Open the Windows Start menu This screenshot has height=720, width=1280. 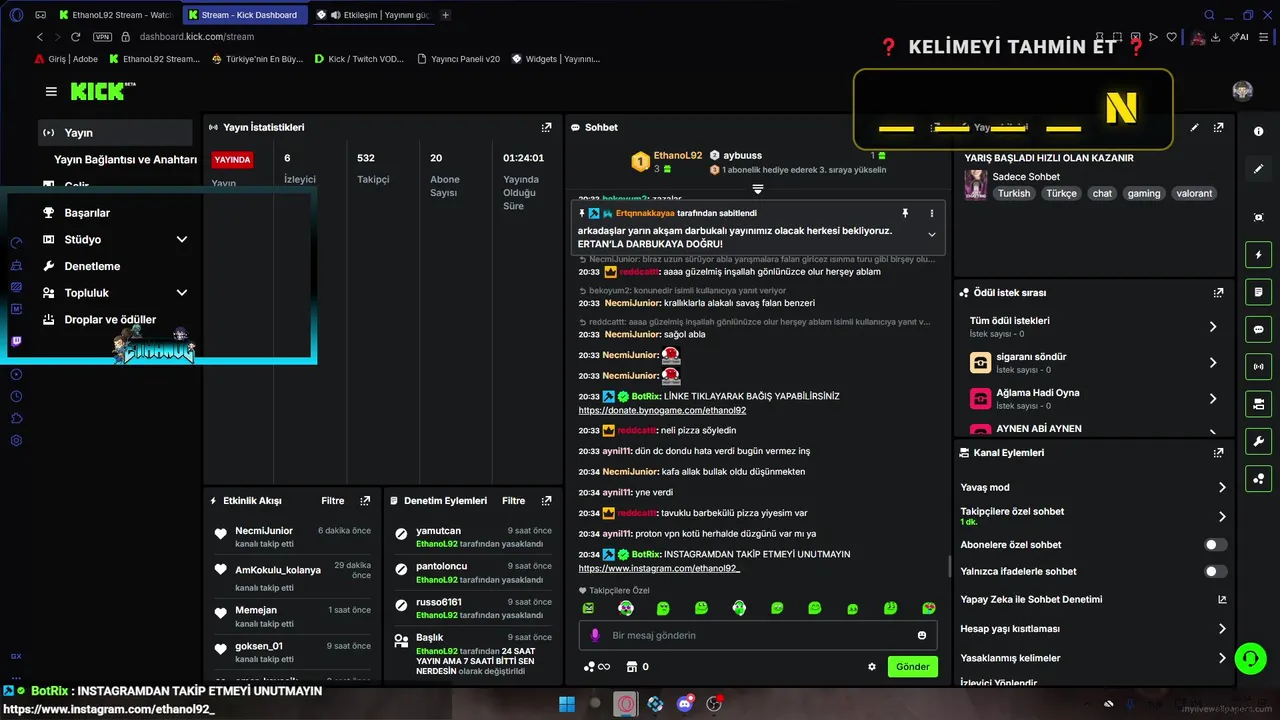(x=567, y=703)
